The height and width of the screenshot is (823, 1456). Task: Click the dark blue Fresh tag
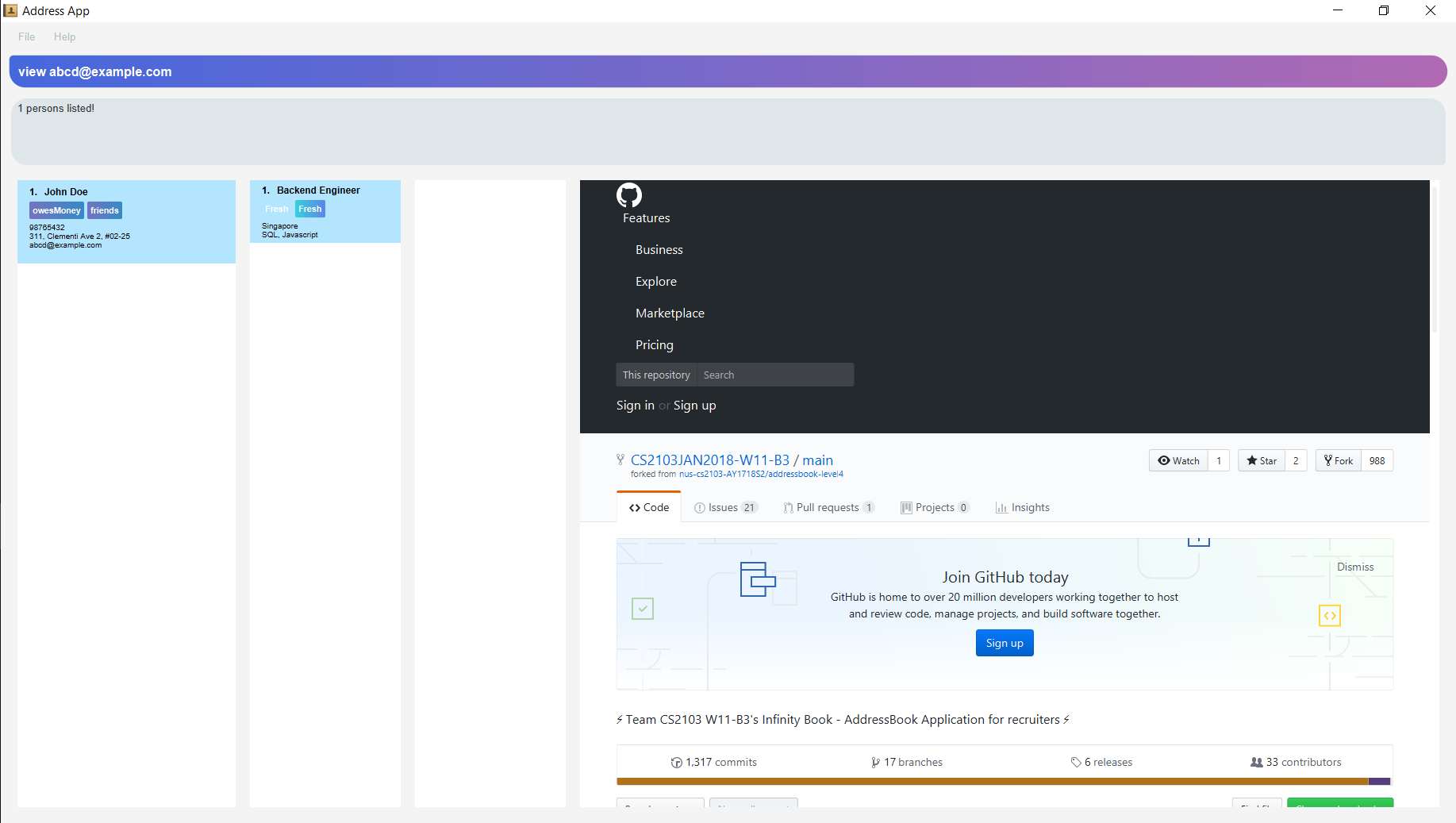tap(310, 209)
